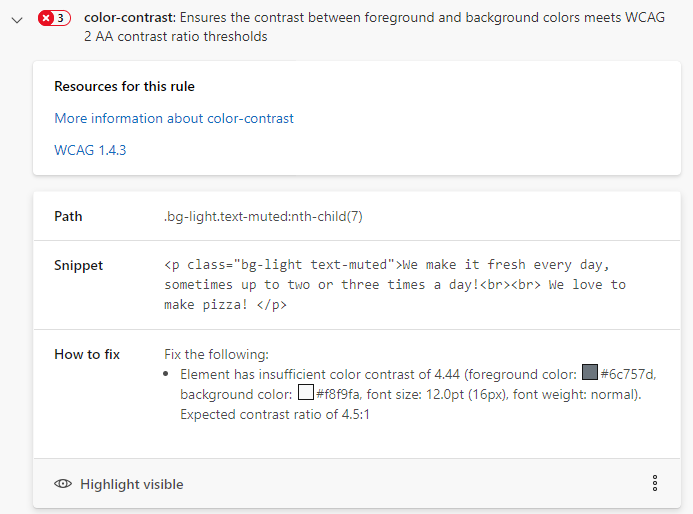Click the Path row label
Image resolution: width=693 pixels, height=514 pixels.
69,216
